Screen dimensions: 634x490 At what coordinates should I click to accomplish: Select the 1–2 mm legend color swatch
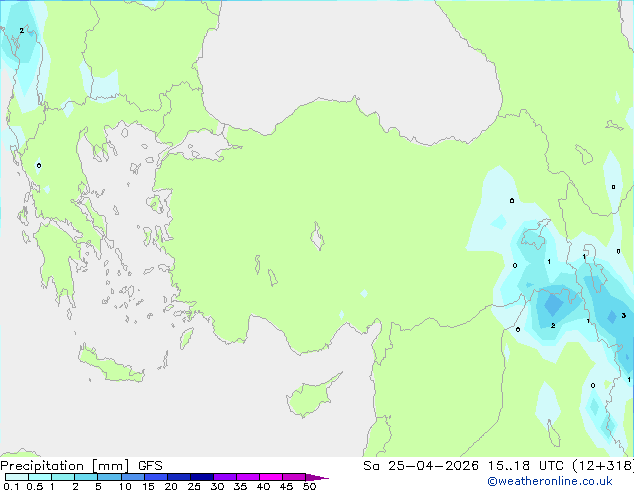pyautogui.click(x=63, y=477)
